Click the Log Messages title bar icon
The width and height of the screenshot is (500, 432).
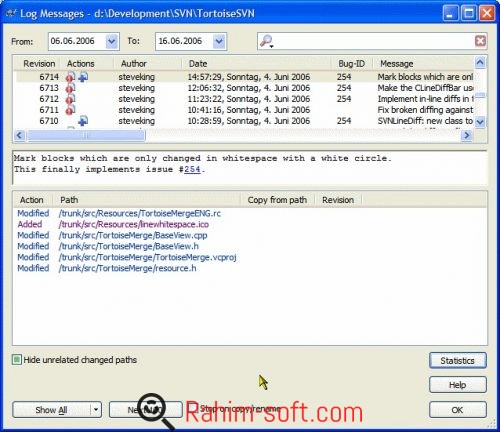tap(11, 14)
